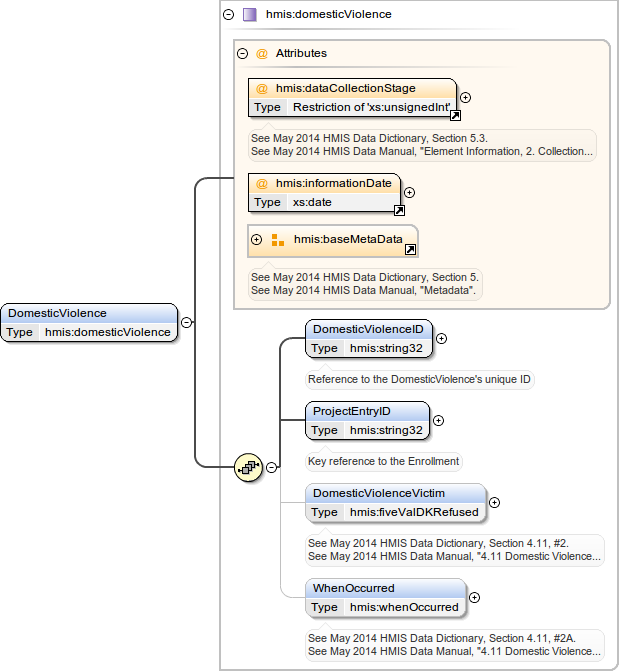Click the hmis:domesticViolence complex type icon

(x=249, y=15)
